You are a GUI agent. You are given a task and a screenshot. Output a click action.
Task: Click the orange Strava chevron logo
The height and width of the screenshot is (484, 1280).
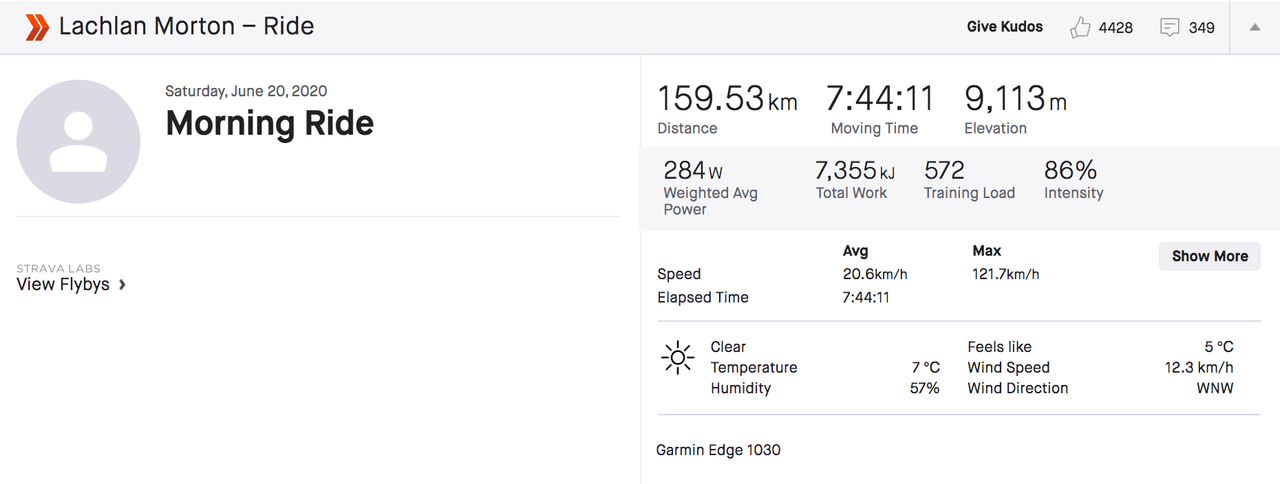[37, 27]
